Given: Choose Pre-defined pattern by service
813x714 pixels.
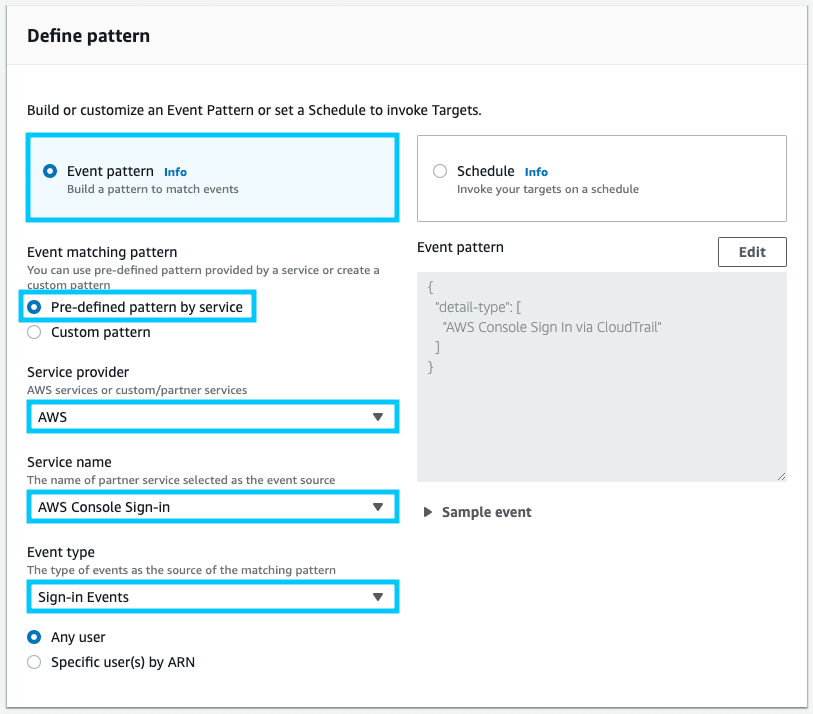Looking at the screenshot, I should click(34, 307).
